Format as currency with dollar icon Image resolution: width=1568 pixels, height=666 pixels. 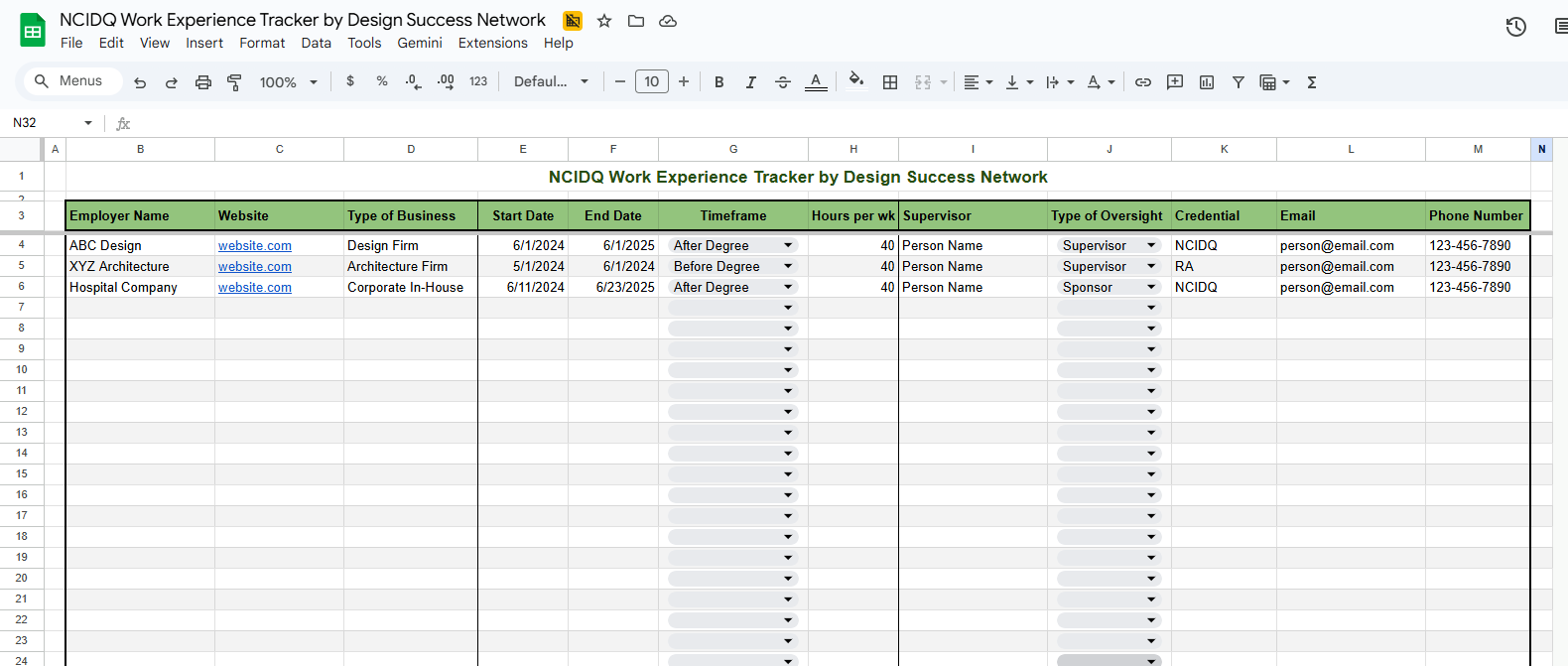pyautogui.click(x=350, y=81)
